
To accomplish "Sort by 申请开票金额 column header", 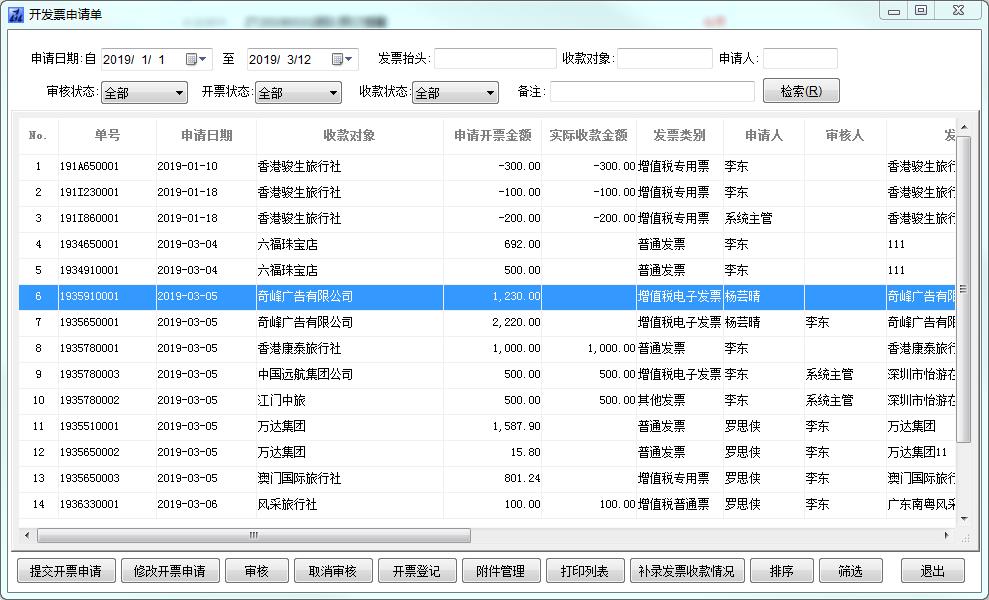I will (x=492, y=136).
